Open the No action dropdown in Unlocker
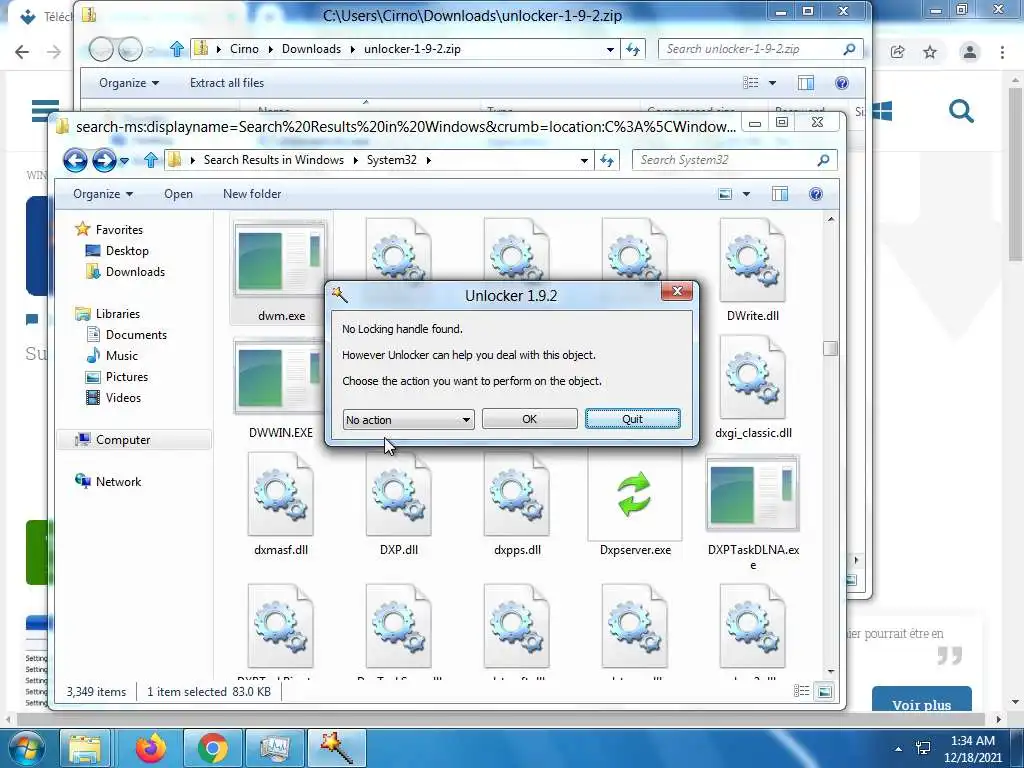Image resolution: width=1024 pixels, height=768 pixels. point(408,419)
